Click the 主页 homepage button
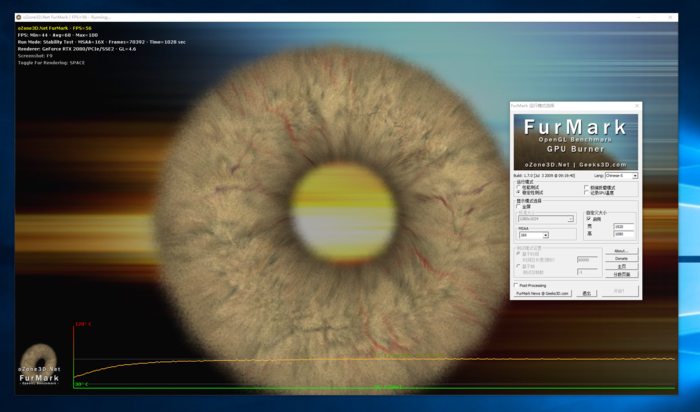 621,266
